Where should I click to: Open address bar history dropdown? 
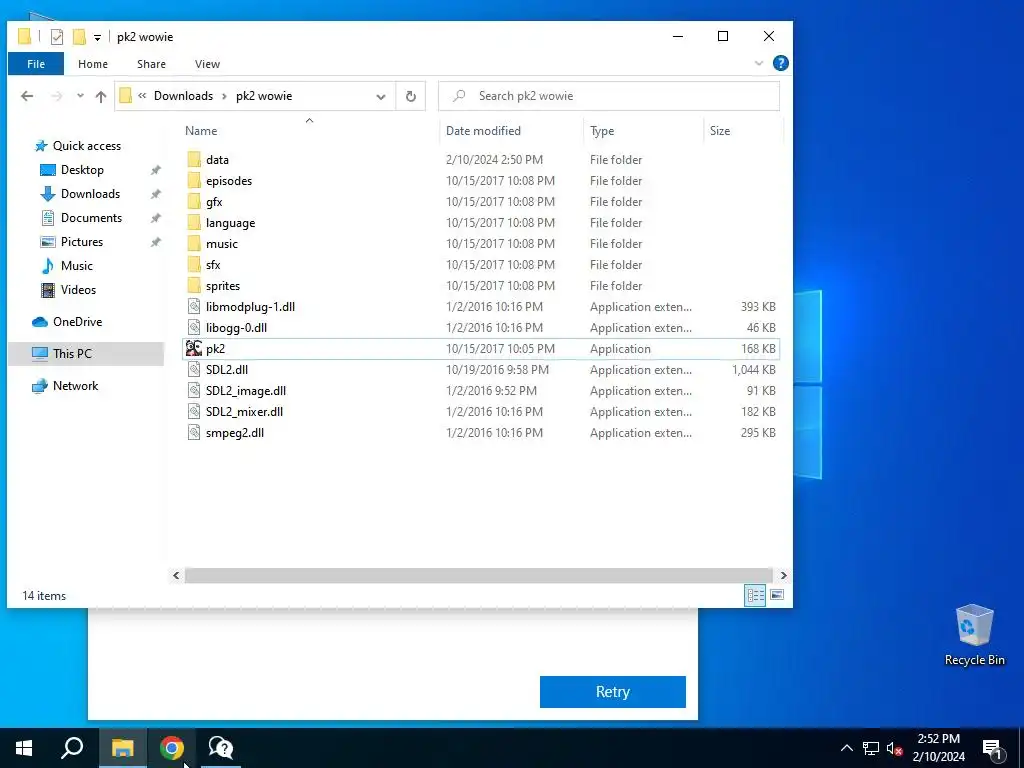[381, 97]
